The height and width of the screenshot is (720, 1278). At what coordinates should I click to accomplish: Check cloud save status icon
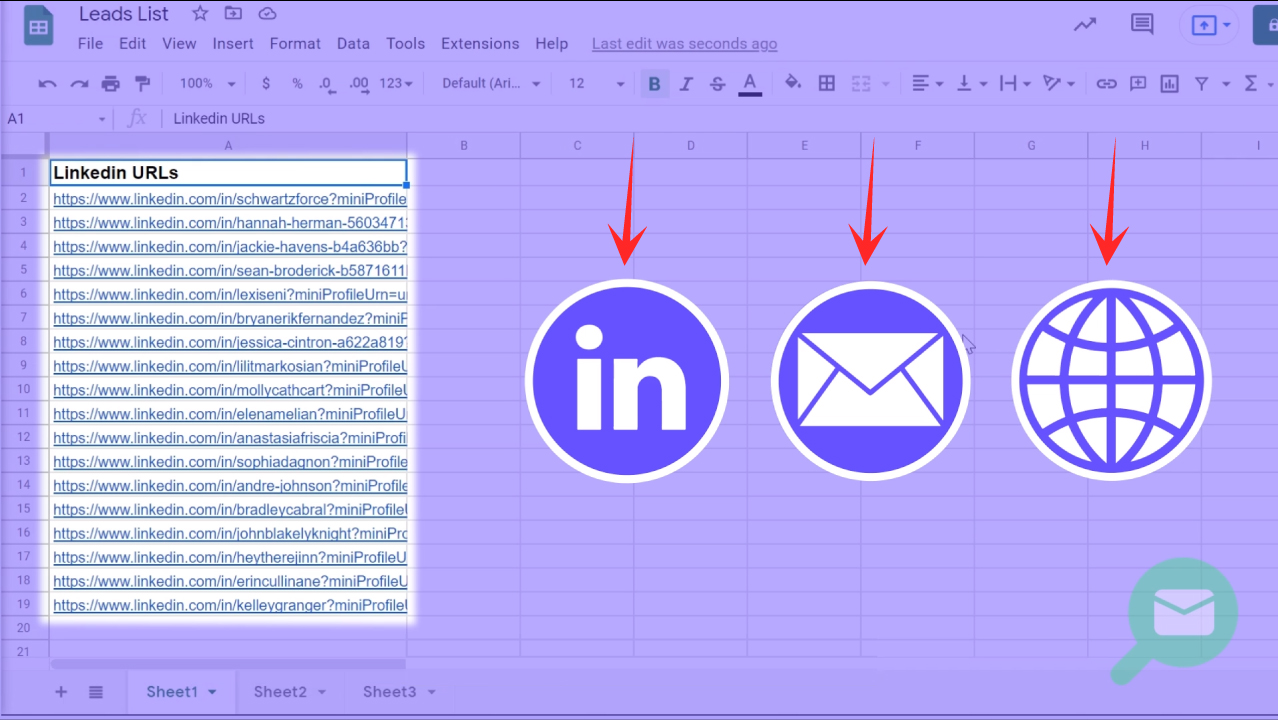coord(267,14)
